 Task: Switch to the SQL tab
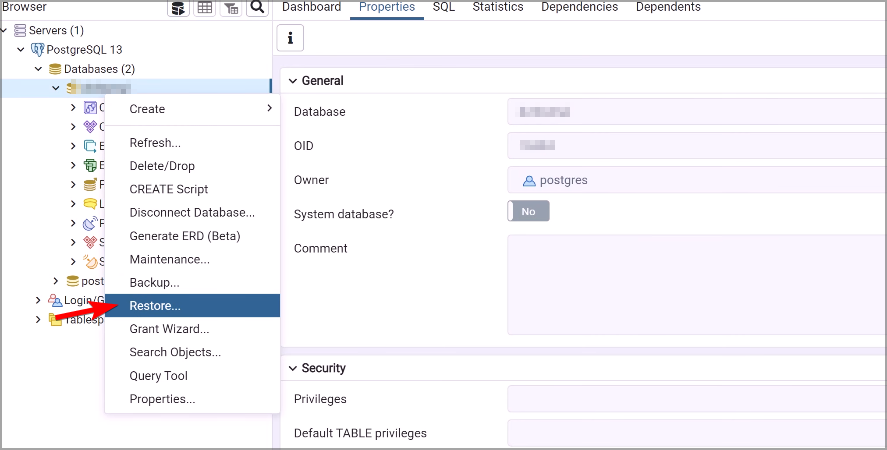[444, 7]
